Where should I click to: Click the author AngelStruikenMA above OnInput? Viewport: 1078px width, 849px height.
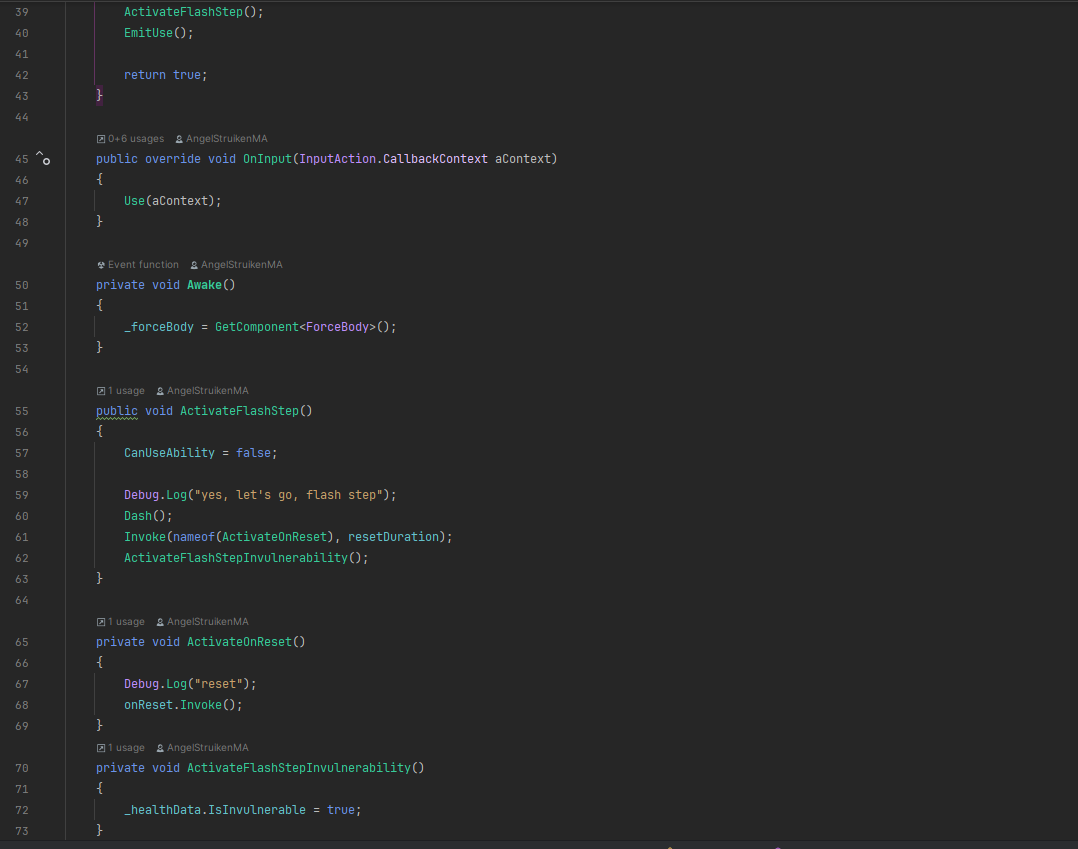point(226,139)
